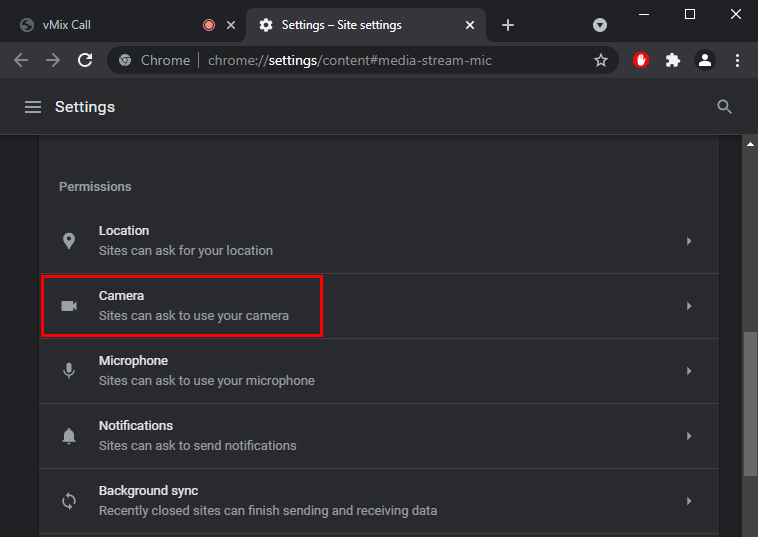This screenshot has width=758, height=537.
Task: Click the search settings magnifier icon
Action: [x=725, y=107]
